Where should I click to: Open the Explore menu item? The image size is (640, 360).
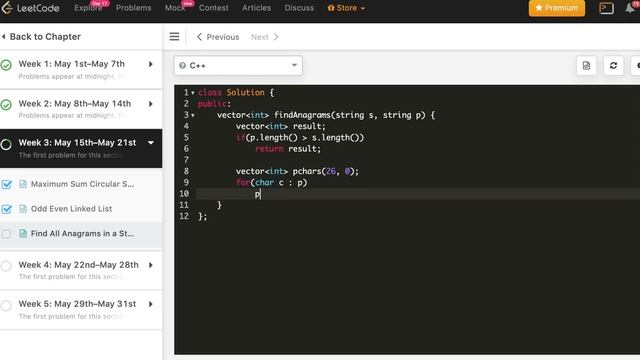[88, 8]
